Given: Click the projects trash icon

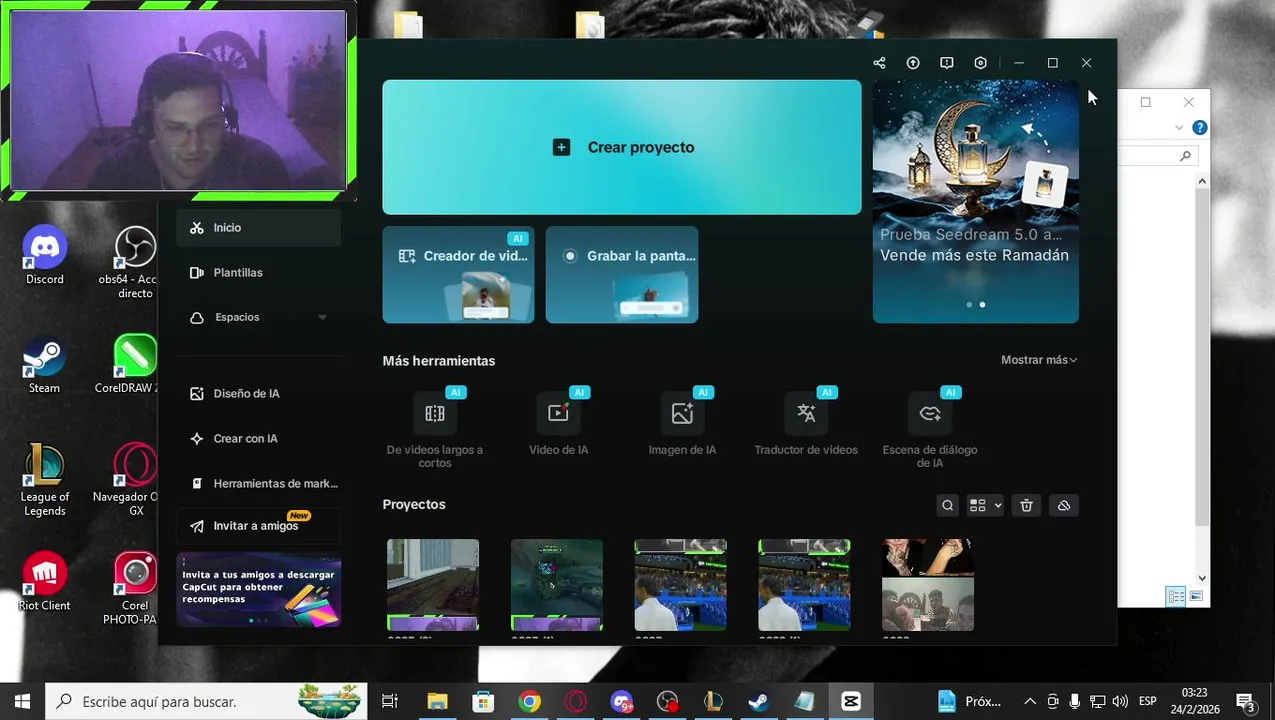Looking at the screenshot, I should pyautogui.click(x=1026, y=506).
